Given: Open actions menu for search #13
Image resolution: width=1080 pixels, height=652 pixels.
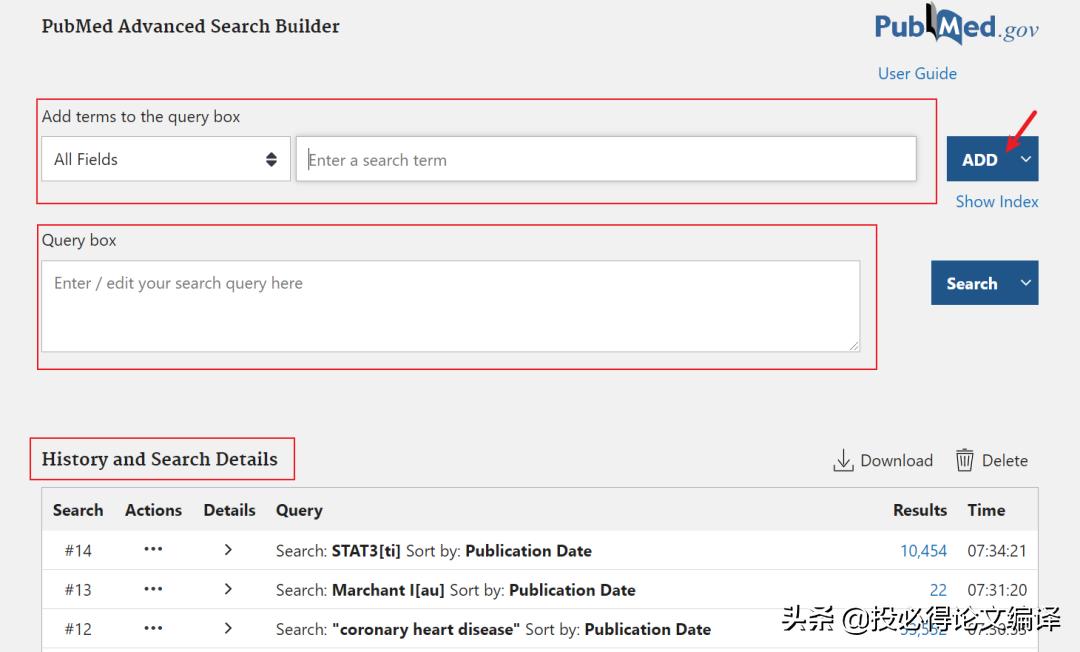Looking at the screenshot, I should tap(153, 590).
